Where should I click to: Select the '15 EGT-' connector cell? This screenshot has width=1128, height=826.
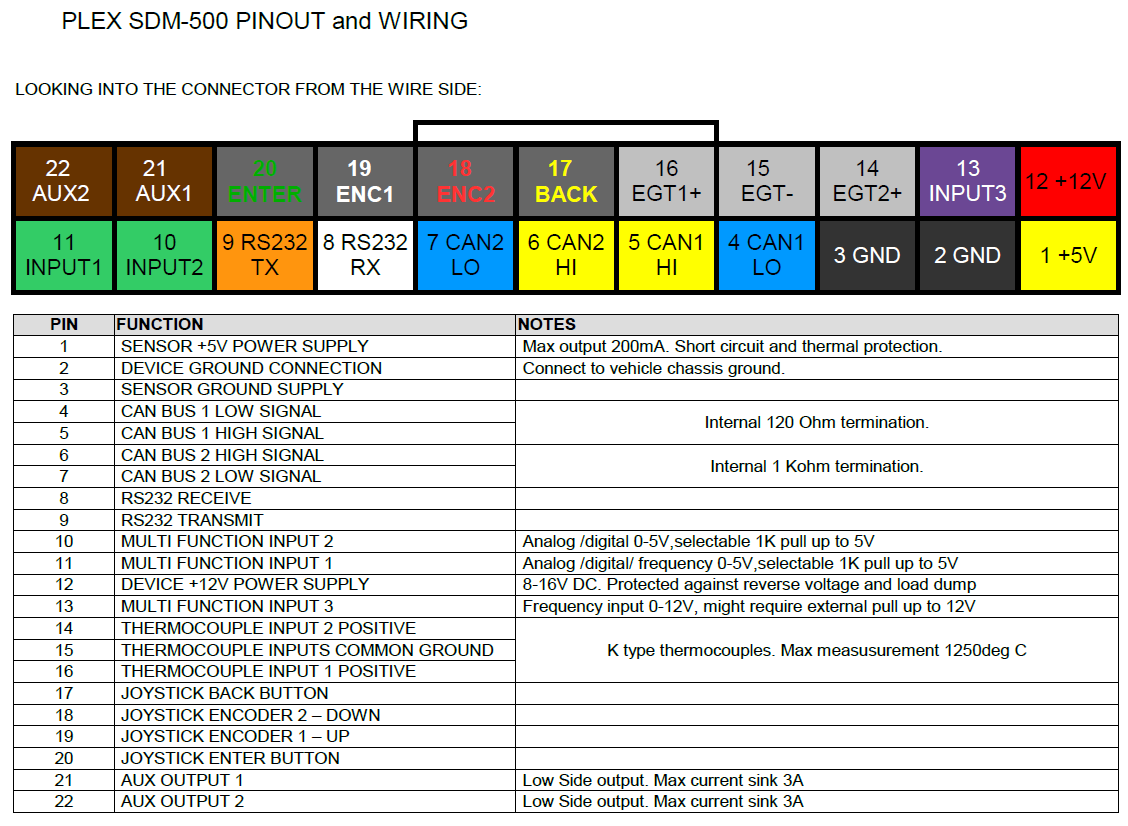(767, 181)
